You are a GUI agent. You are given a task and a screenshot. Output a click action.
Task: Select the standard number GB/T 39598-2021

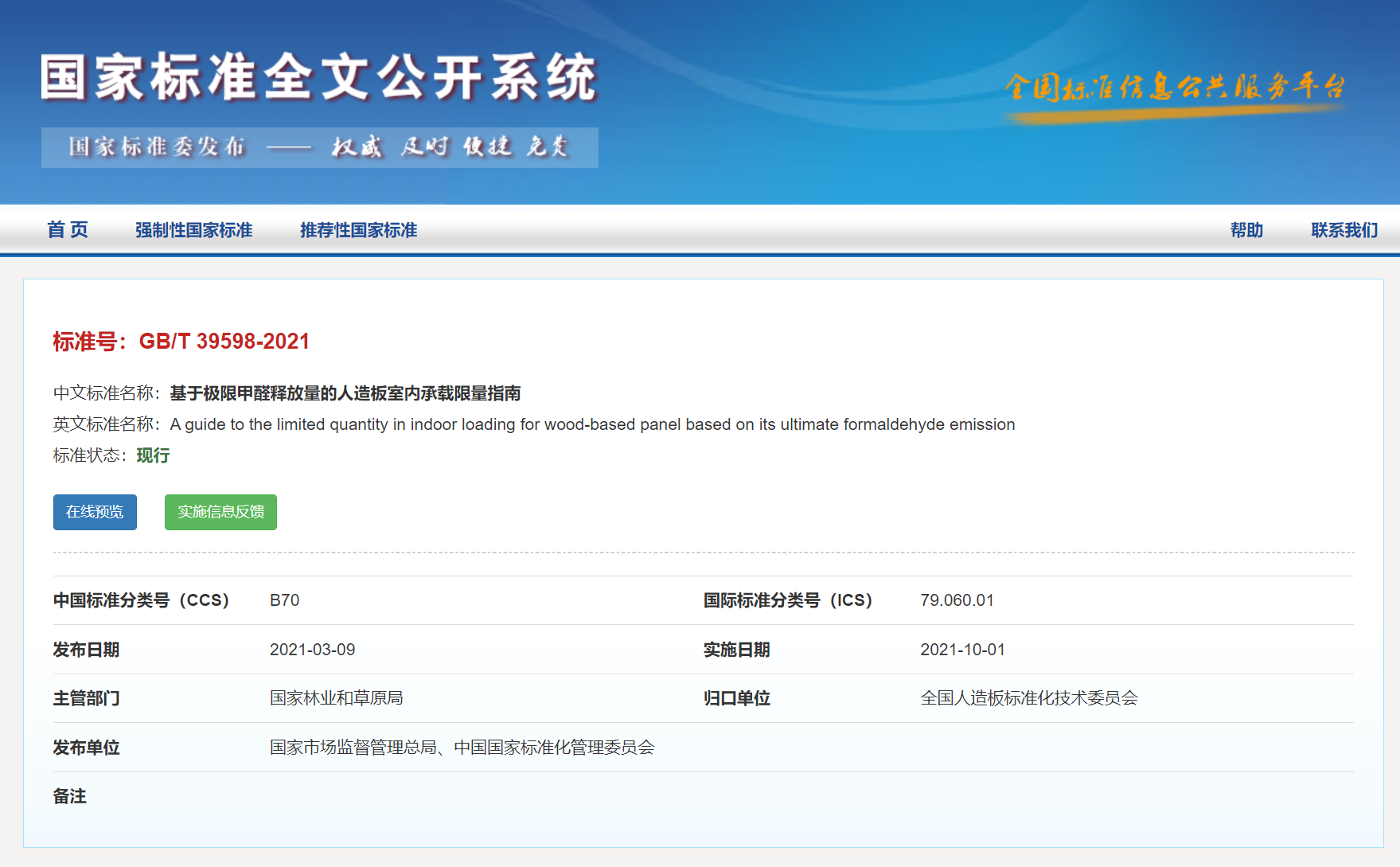tap(224, 342)
